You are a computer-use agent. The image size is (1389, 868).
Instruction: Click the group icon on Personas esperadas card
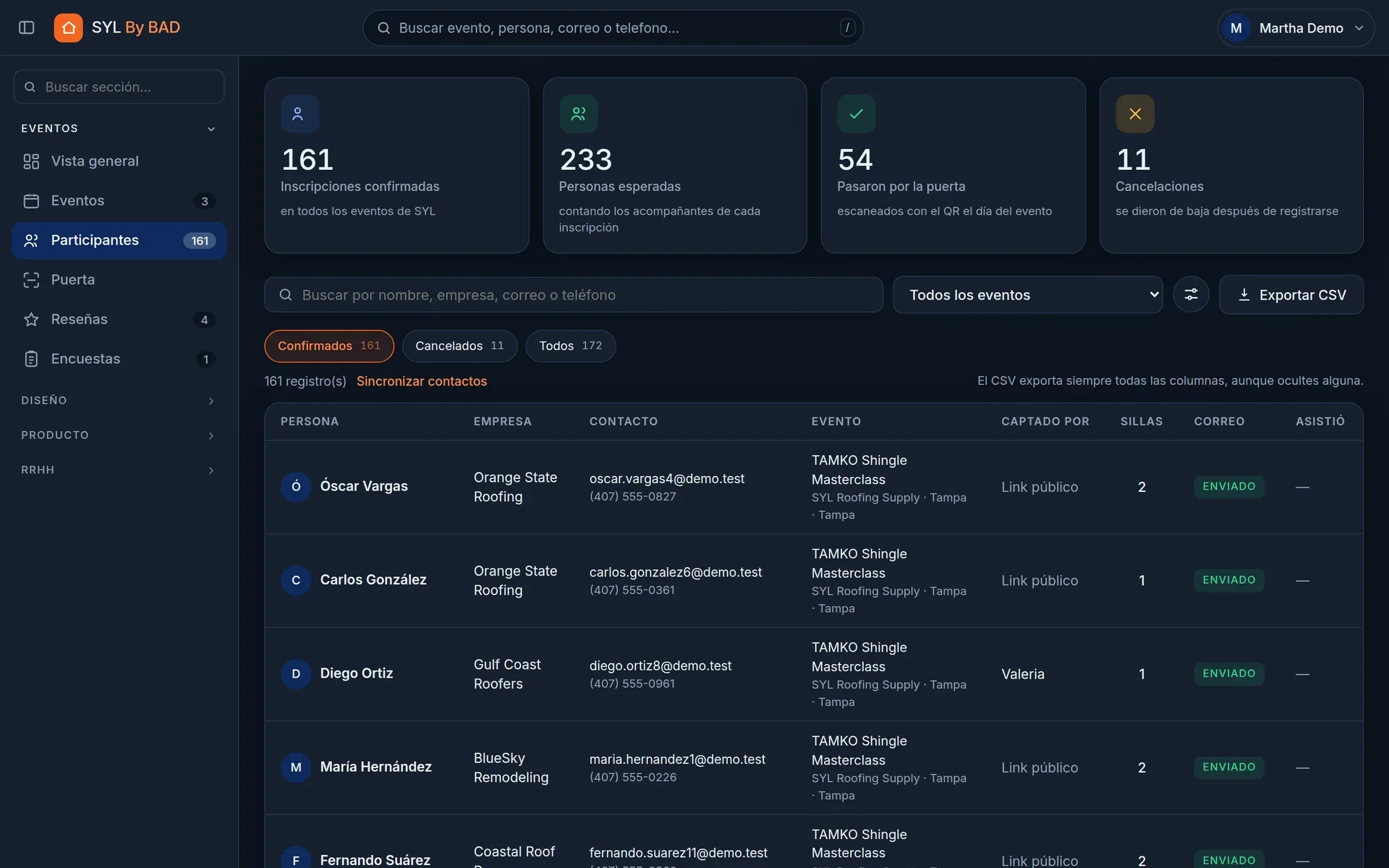pyautogui.click(x=578, y=114)
